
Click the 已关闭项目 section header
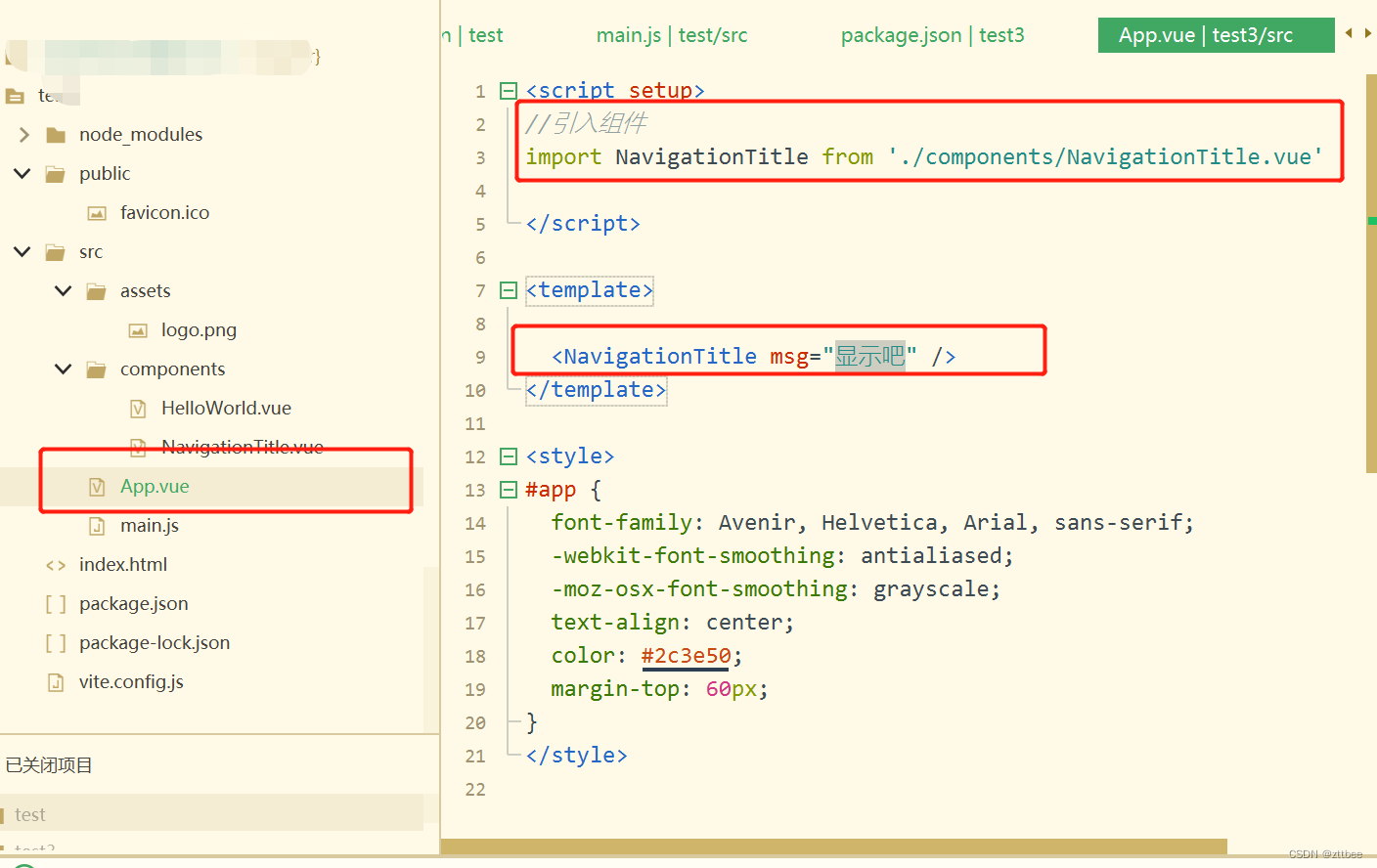click(x=49, y=765)
